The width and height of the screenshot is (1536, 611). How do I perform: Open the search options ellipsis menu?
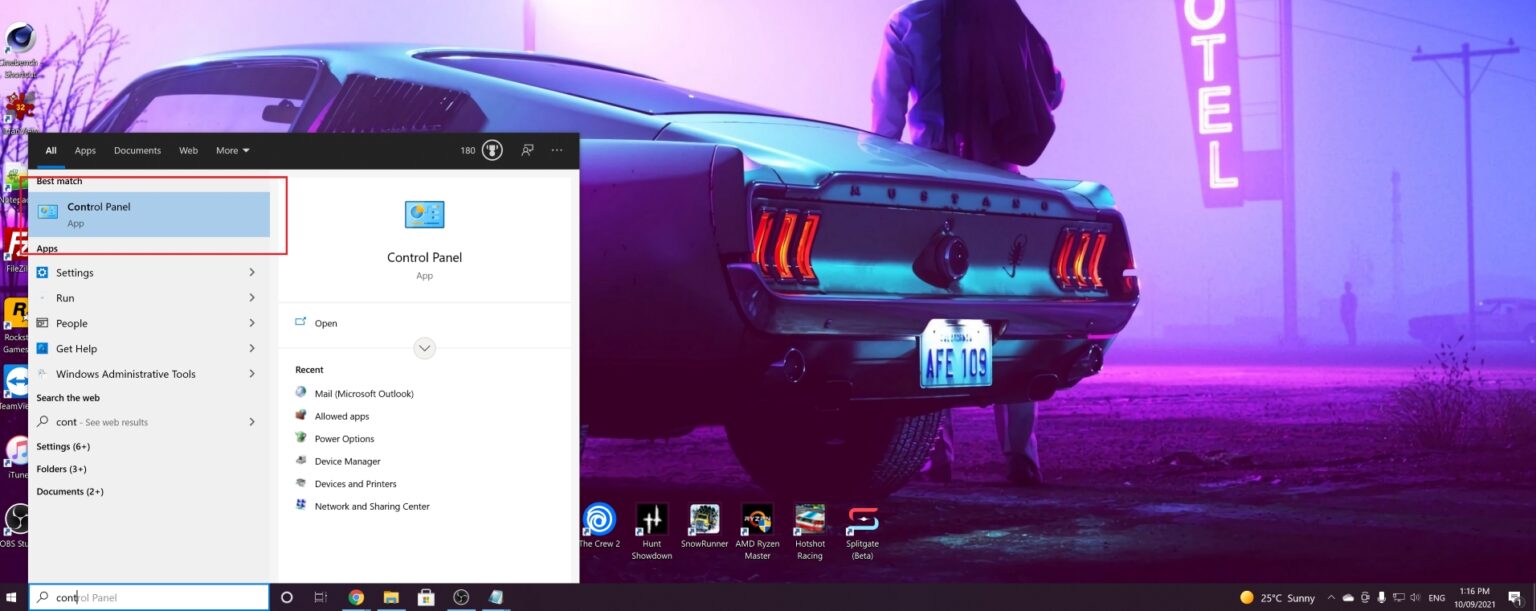tap(557, 150)
